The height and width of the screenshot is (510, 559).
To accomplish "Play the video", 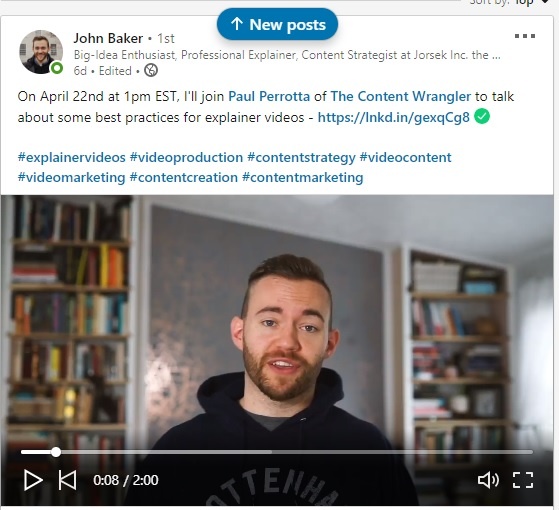I will 33,480.
